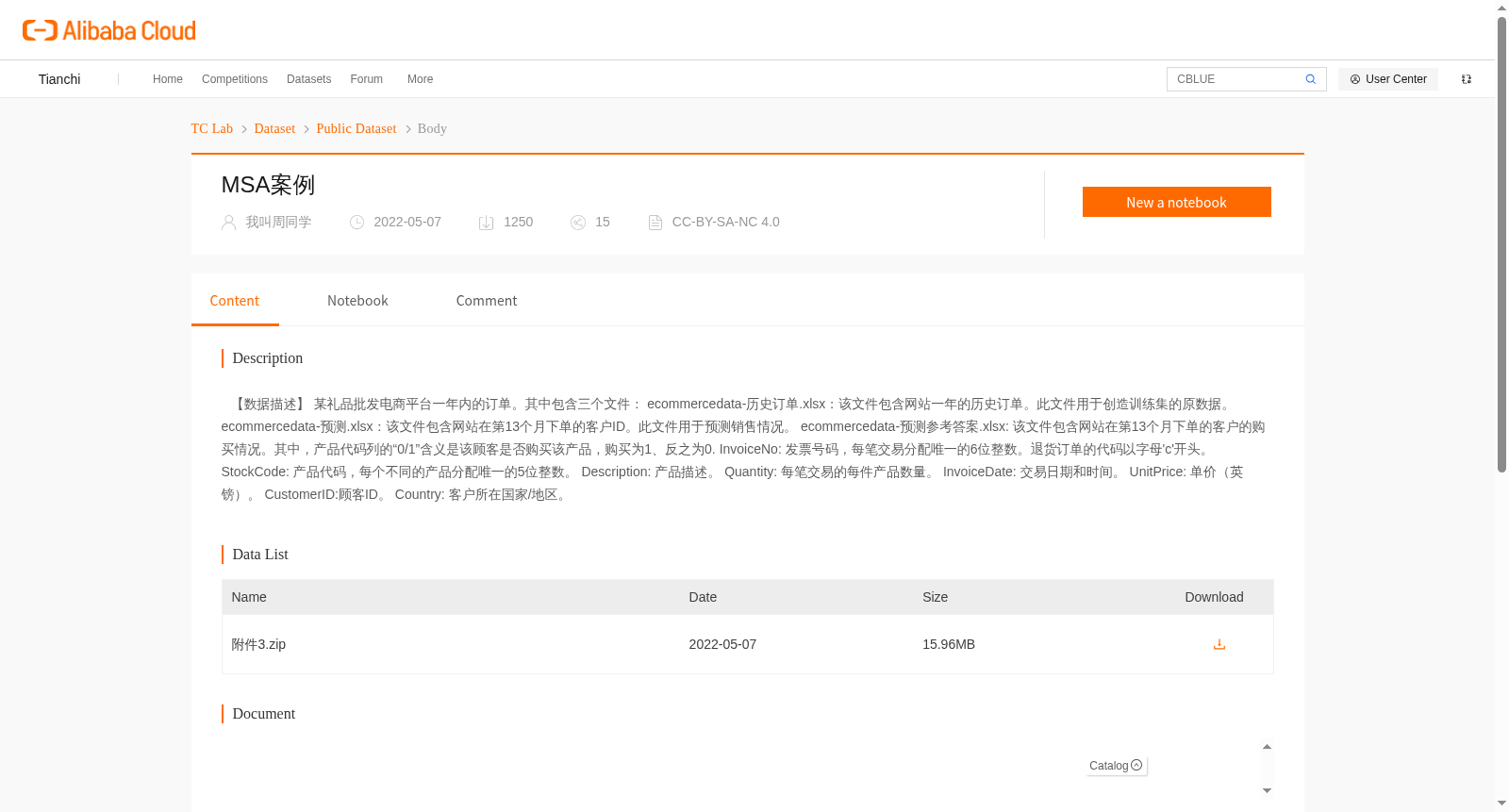
Task: Click the file size 15.96MB cell
Action: pos(949,644)
